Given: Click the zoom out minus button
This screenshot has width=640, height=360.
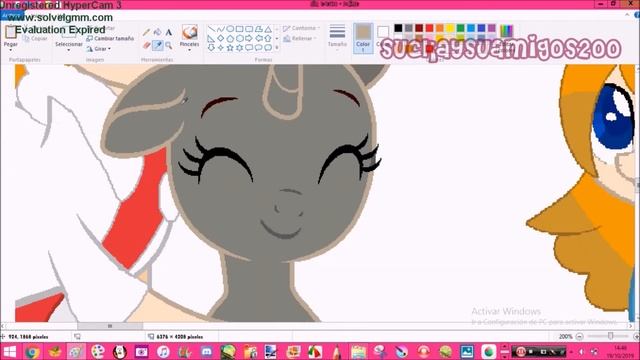Looking at the screenshot, I should (579, 337).
